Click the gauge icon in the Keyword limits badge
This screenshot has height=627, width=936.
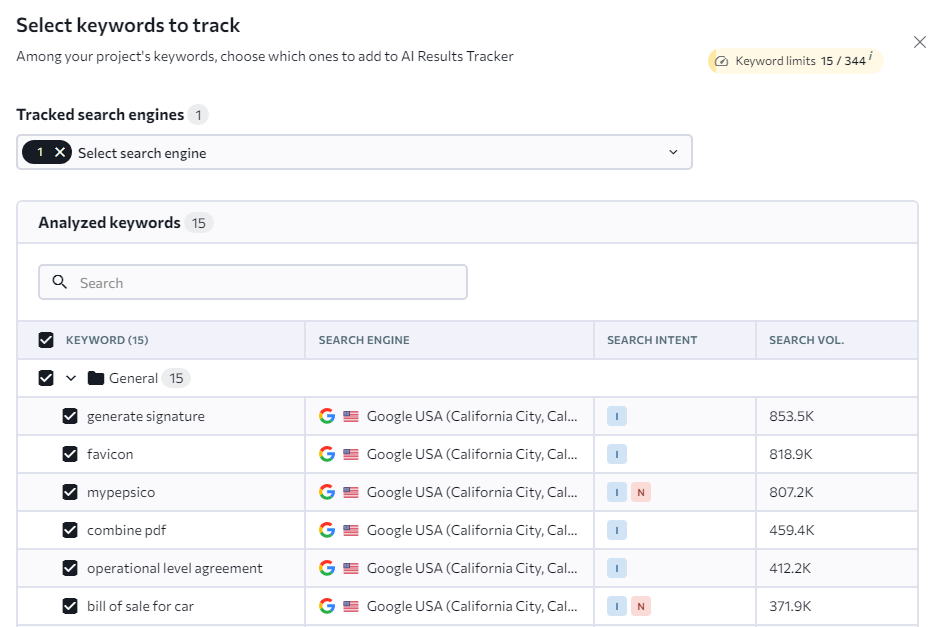coord(721,61)
